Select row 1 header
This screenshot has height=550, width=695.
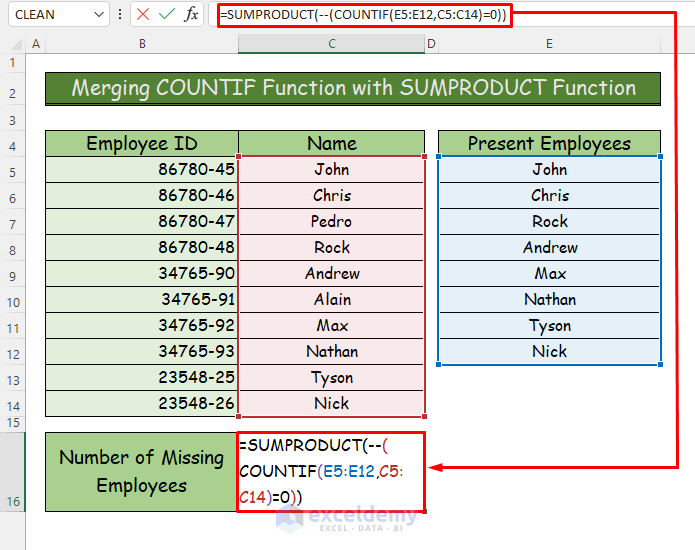[12, 63]
